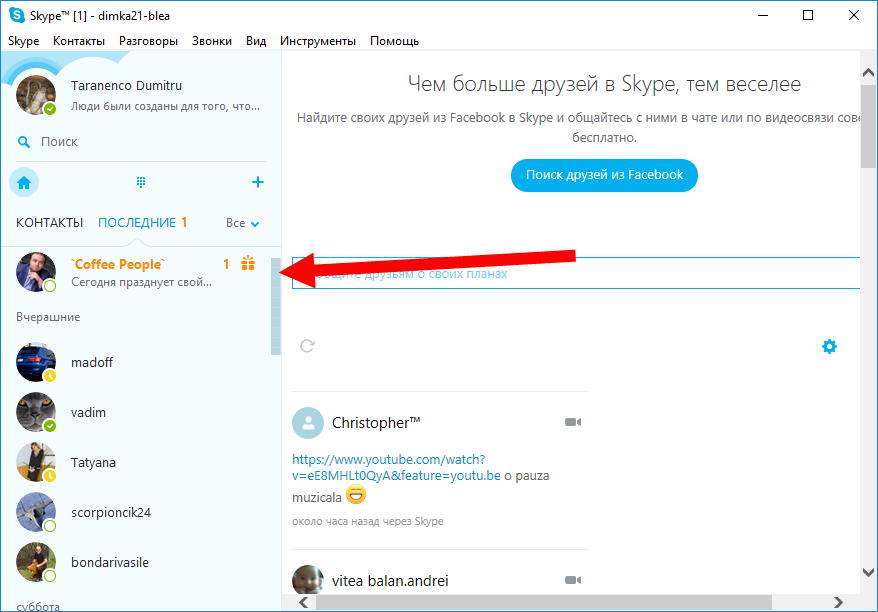Image resolution: width=878 pixels, height=612 pixels.
Task: Click the plus icon to add contact
Action: [x=258, y=182]
